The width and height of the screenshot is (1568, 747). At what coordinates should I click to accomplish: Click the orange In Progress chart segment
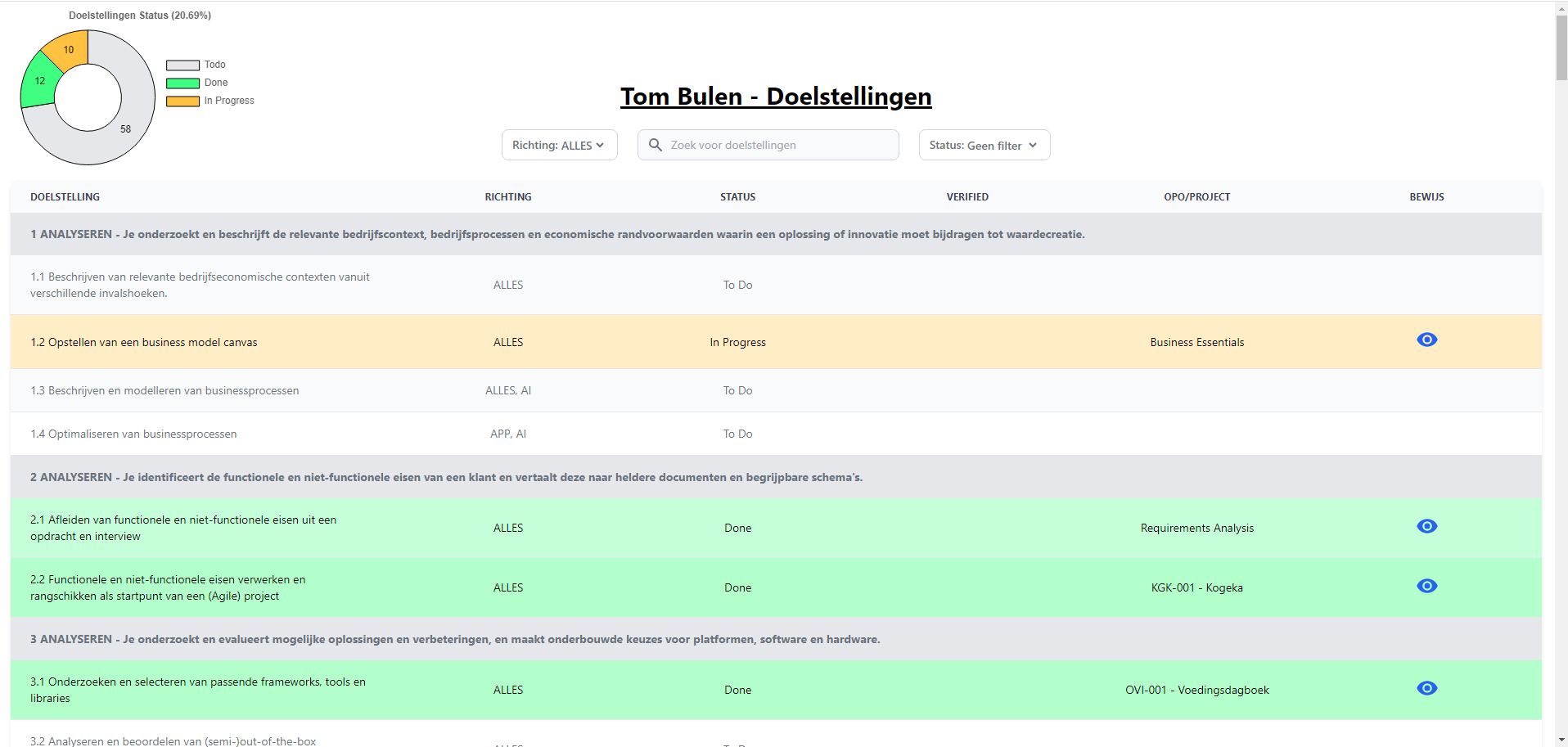(70, 48)
